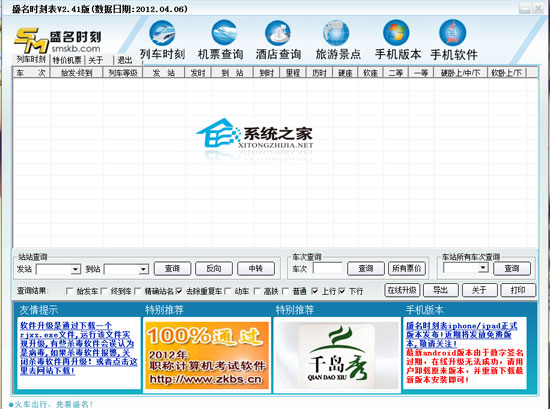Focus the 车次 train number input
This screenshot has width=550, height=409.
click(x=328, y=268)
